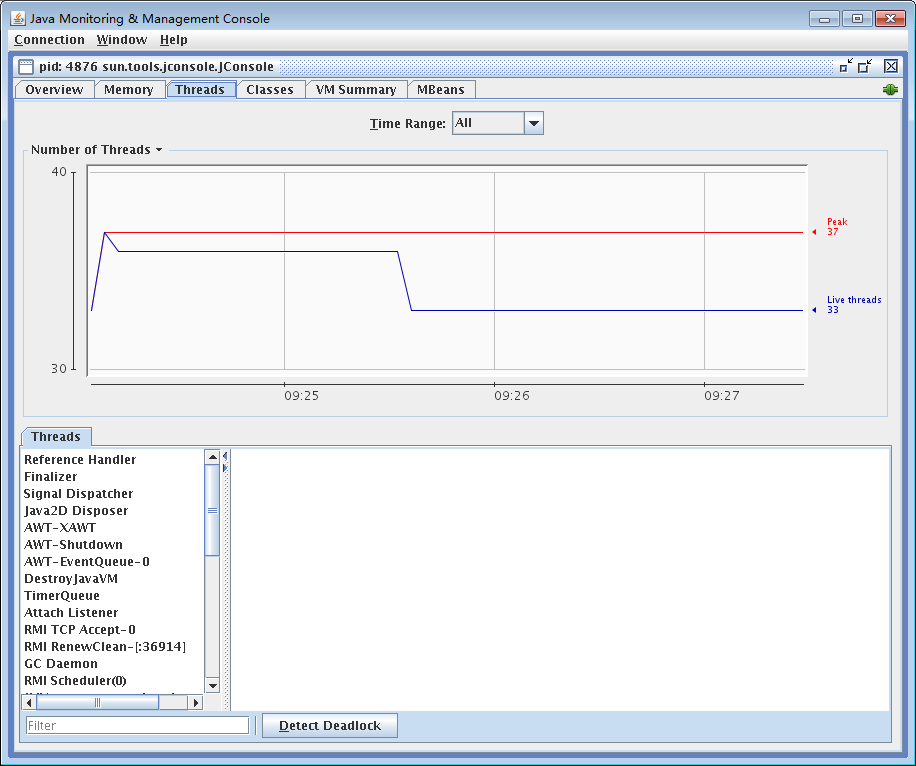Viewport: 916px width, 766px height.
Task: Expand the Number of Threads chart menu
Action: coord(96,150)
